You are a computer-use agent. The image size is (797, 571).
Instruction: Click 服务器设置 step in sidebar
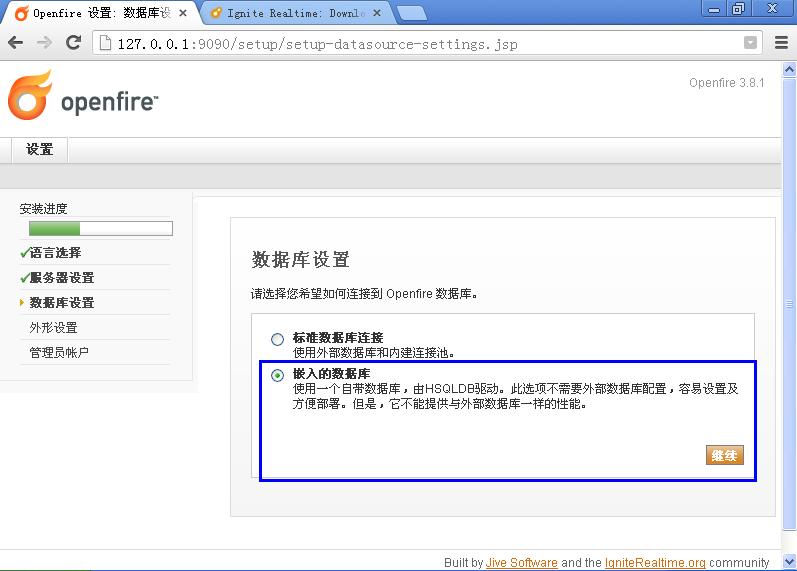coord(62,278)
